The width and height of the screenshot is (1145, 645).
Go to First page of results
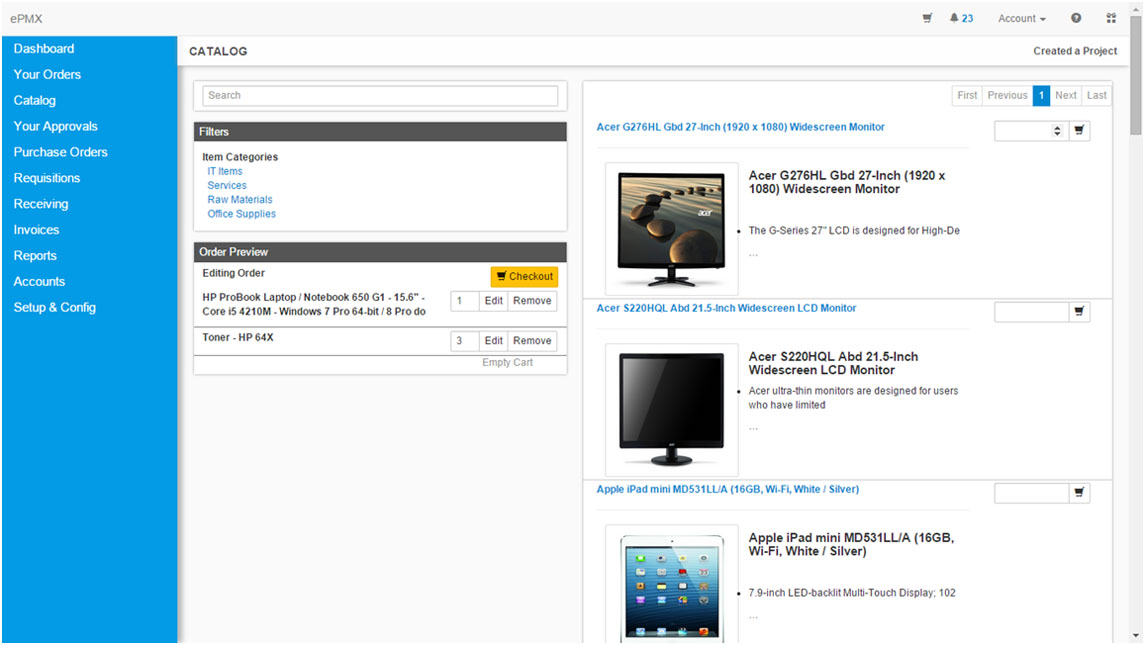coord(967,96)
